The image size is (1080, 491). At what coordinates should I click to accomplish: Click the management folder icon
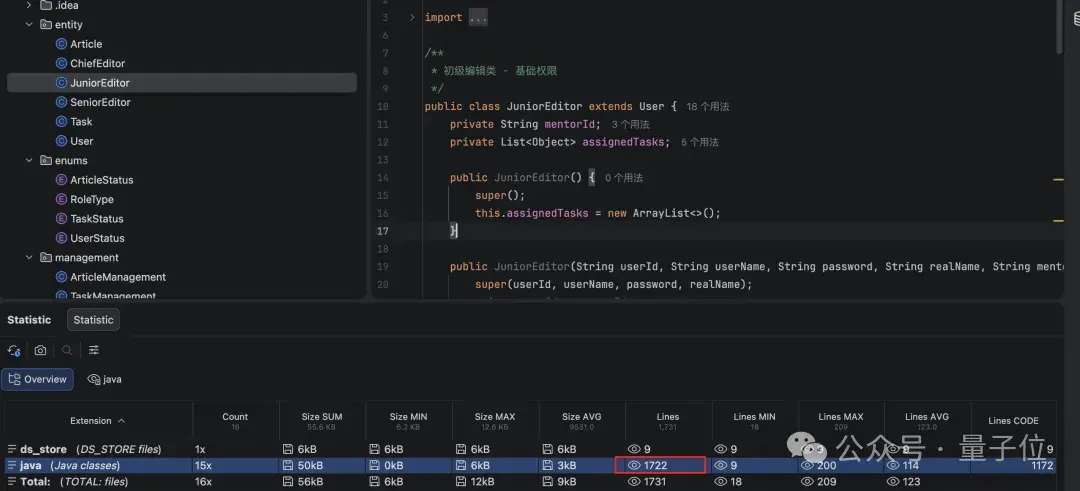46,258
